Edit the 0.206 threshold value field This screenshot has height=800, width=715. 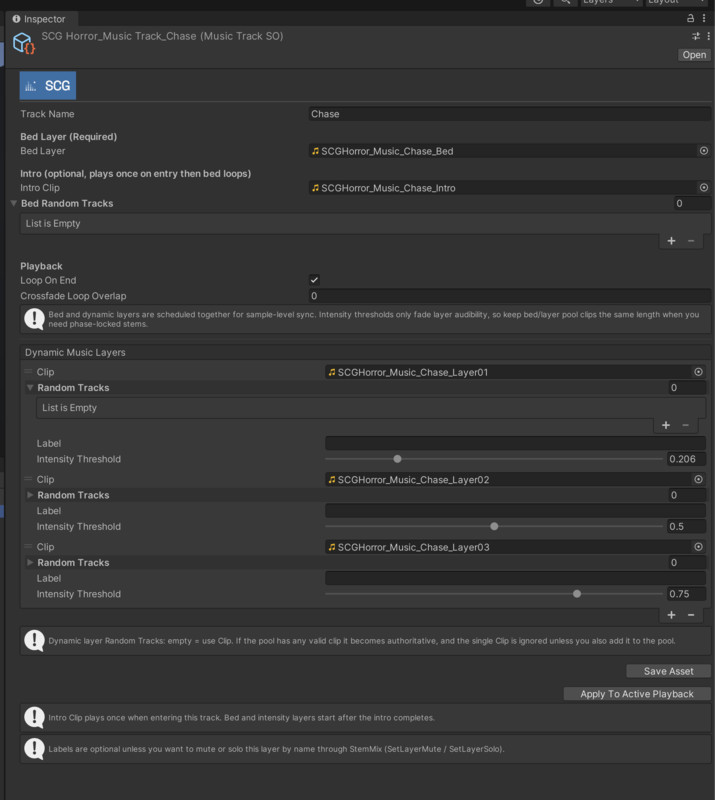(686, 459)
